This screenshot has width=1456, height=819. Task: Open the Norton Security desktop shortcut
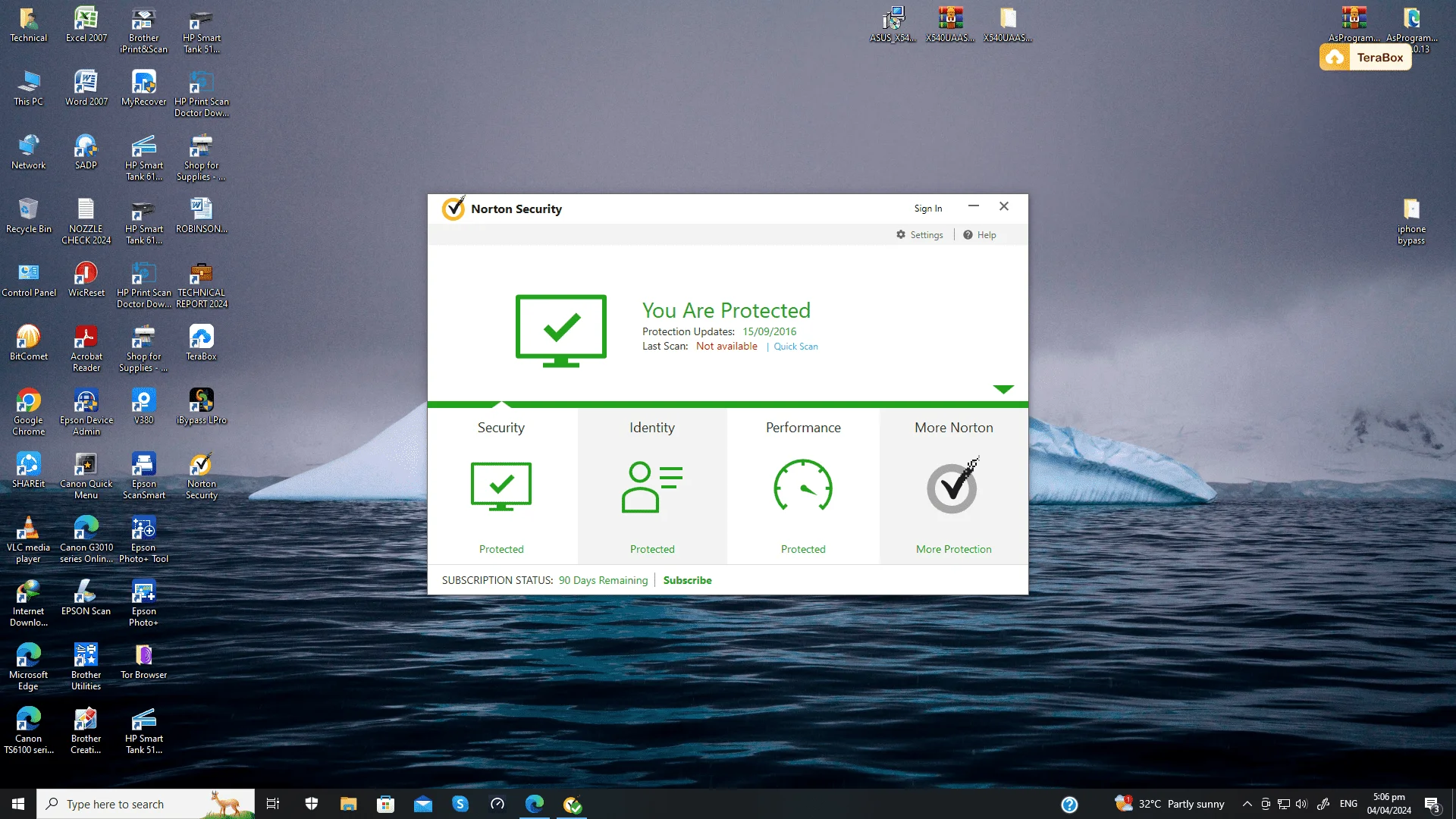(201, 476)
